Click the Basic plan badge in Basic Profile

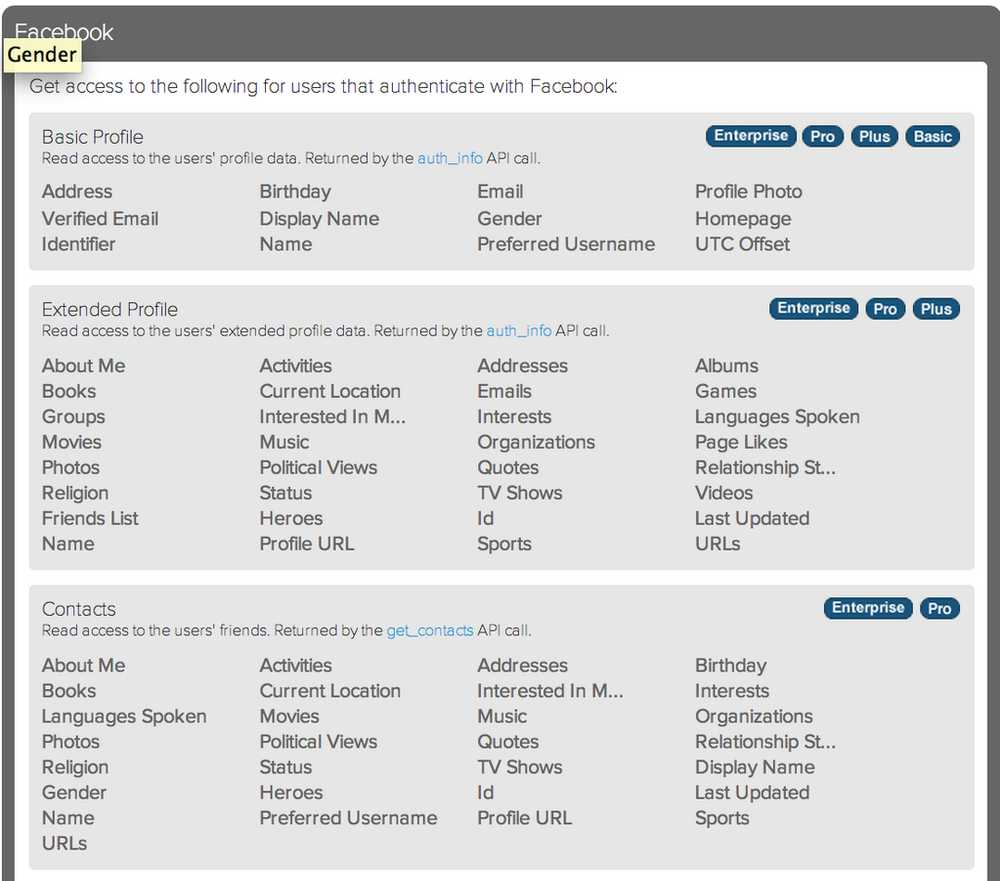(x=932, y=136)
